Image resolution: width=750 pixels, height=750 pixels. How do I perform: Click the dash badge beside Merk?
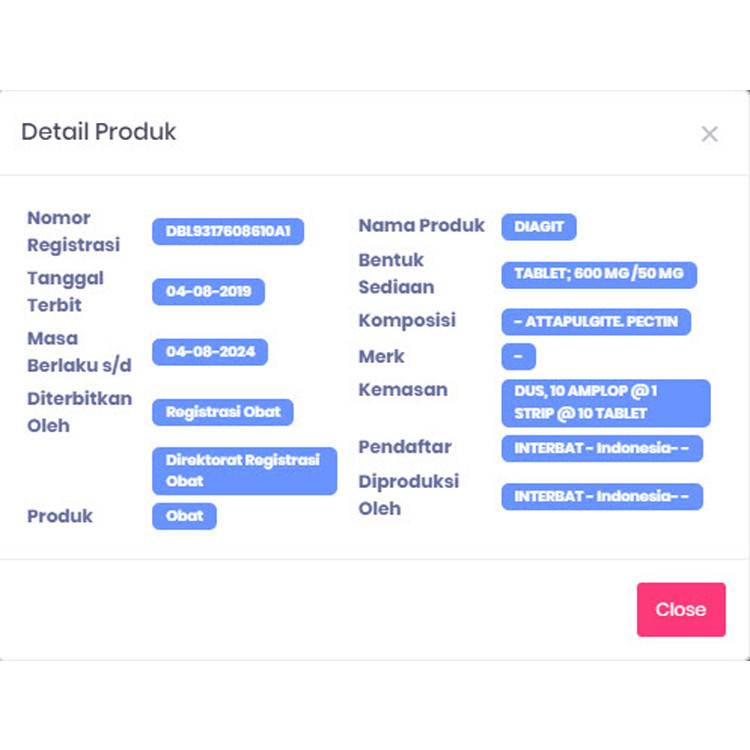point(518,357)
